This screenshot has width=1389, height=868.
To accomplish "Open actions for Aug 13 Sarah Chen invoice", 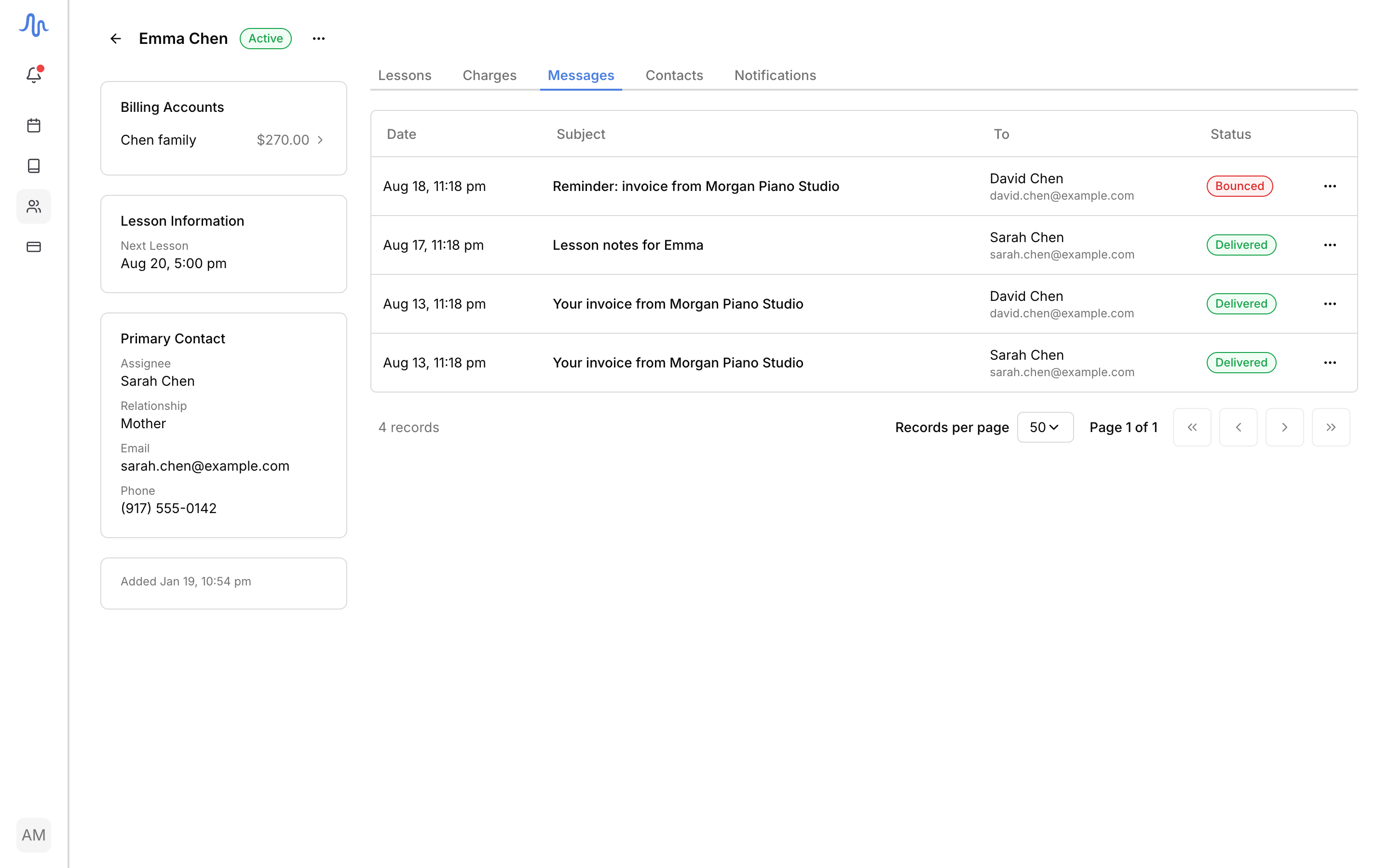I will tap(1330, 363).
